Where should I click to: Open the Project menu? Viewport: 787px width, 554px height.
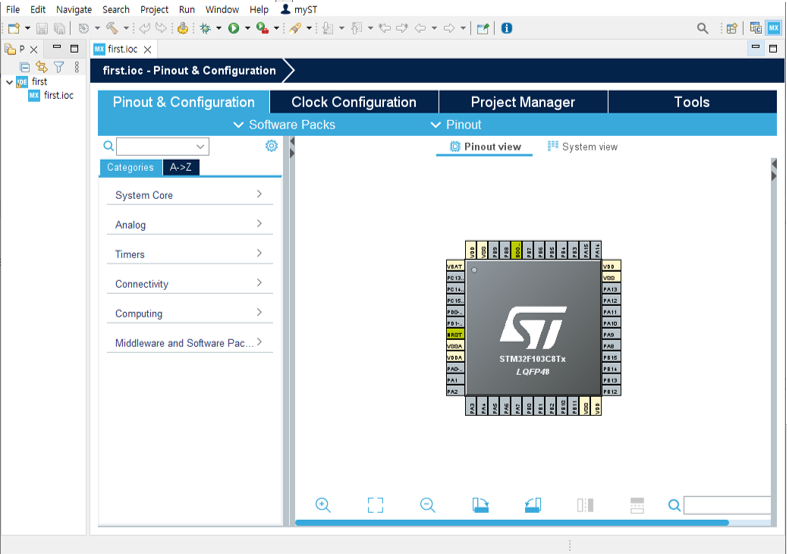(x=154, y=10)
